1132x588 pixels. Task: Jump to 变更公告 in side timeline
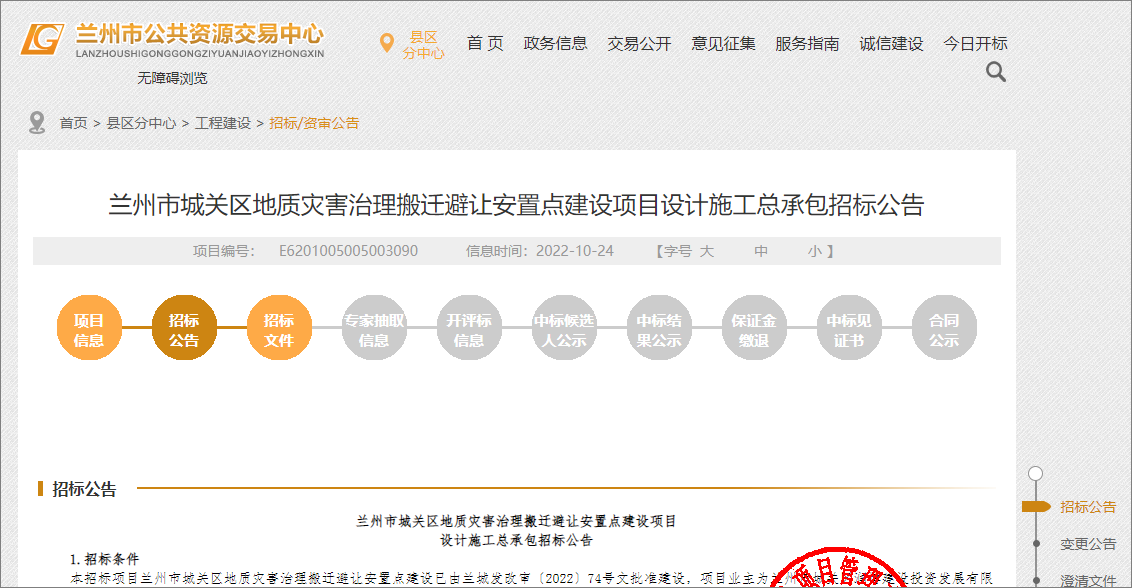pos(1088,544)
